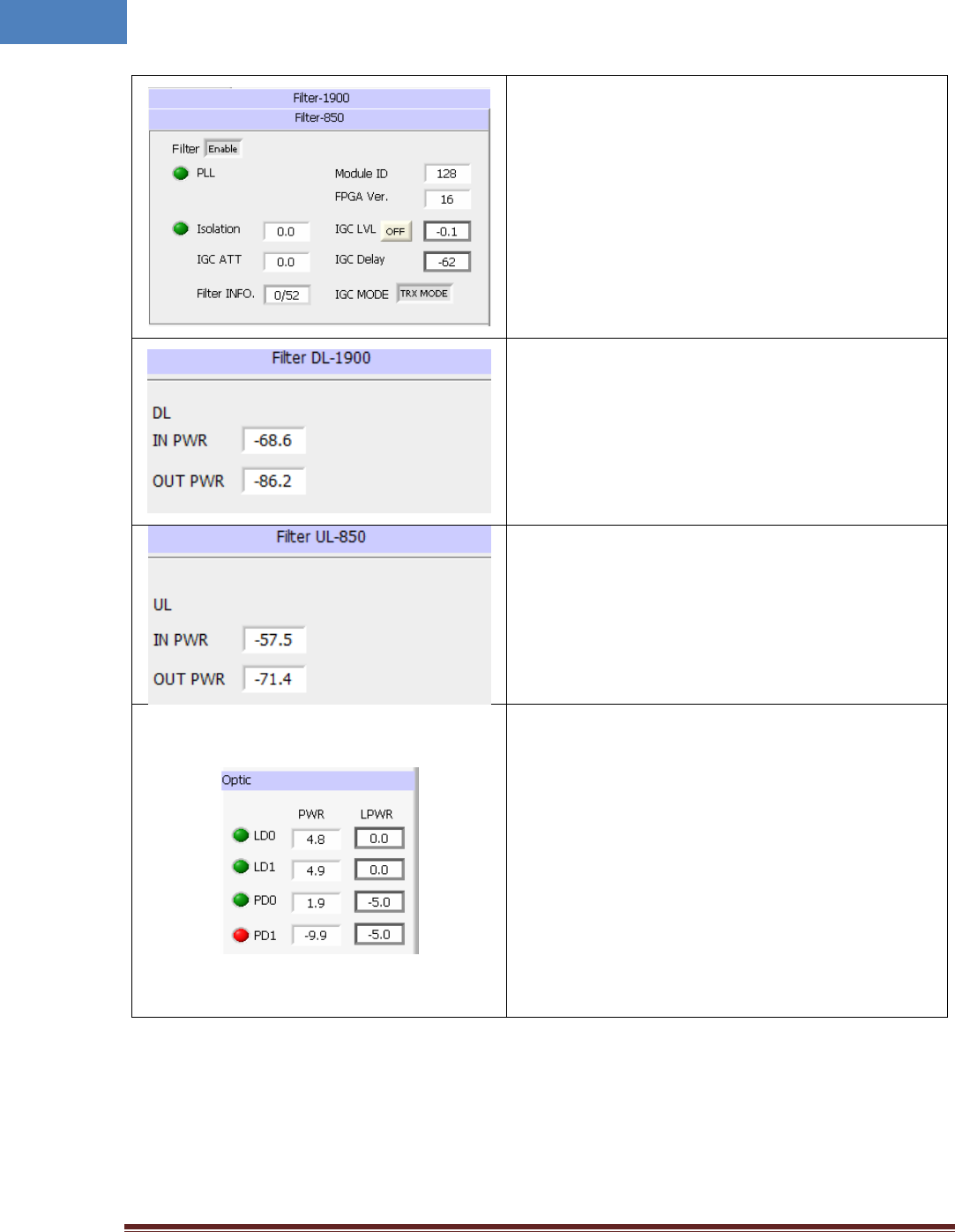
Task: Click the PD1 LPWR field -5.0
Action: click(x=379, y=934)
